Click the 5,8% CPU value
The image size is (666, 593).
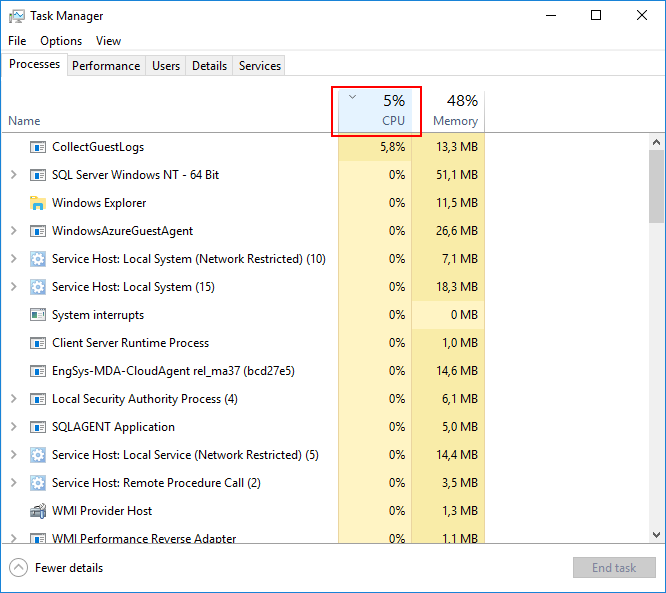392,147
